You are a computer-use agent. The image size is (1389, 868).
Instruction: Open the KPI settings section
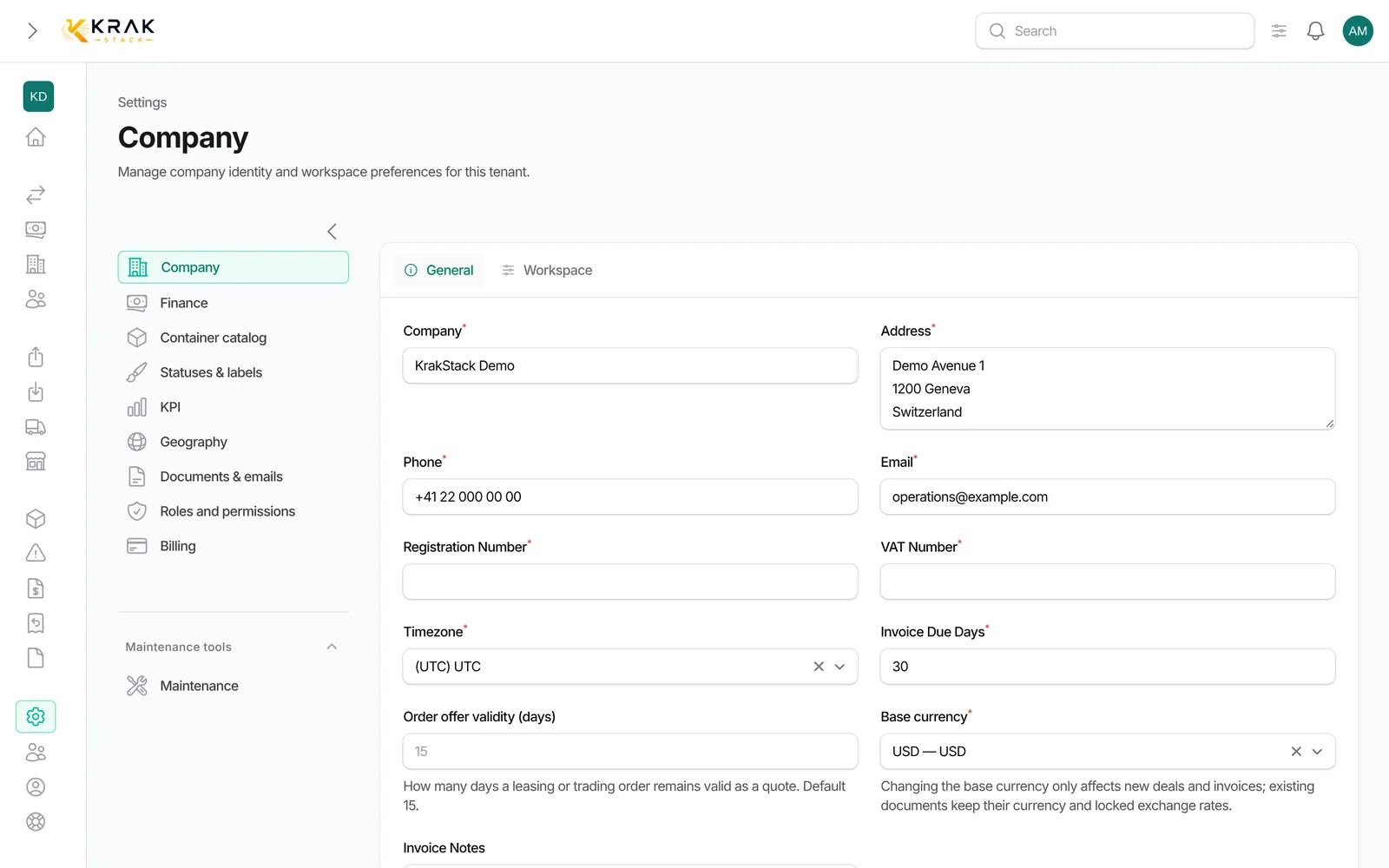tap(234, 407)
